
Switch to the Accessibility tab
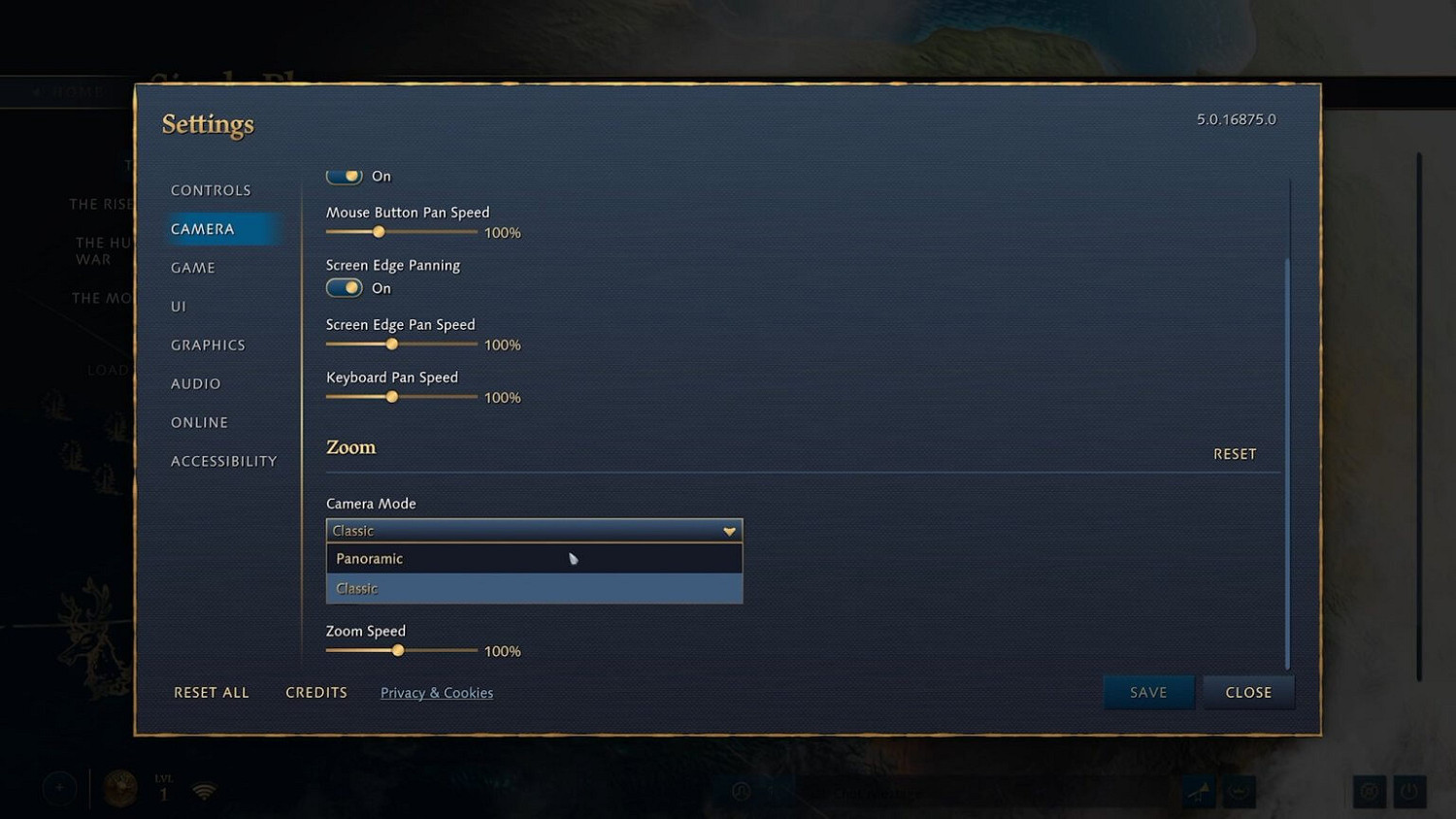coord(224,462)
